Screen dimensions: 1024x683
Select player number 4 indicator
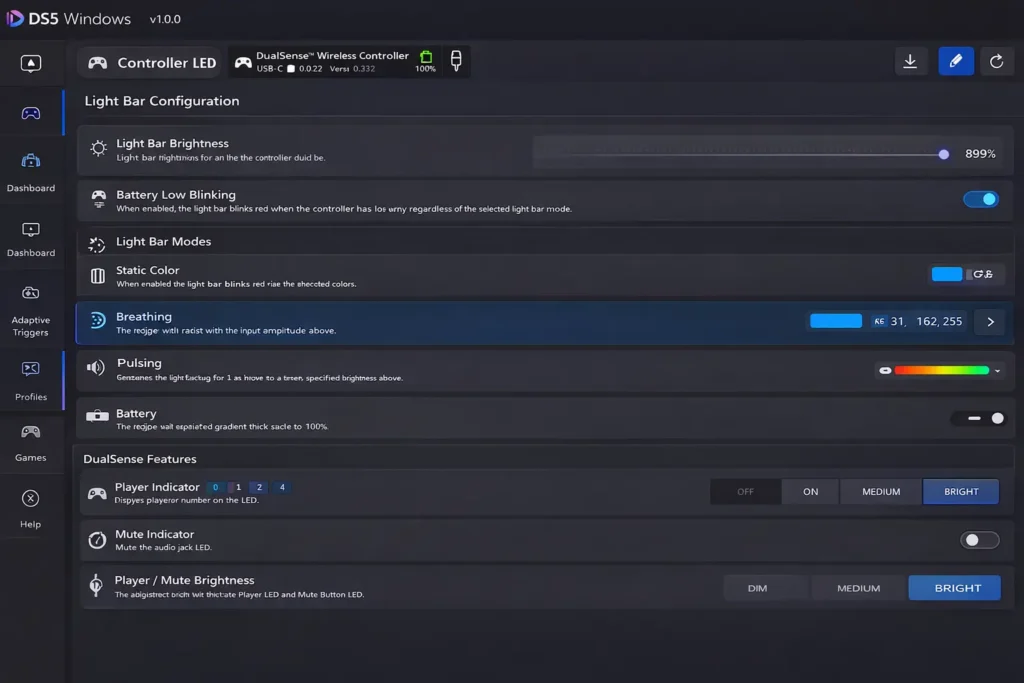[x=281, y=487]
